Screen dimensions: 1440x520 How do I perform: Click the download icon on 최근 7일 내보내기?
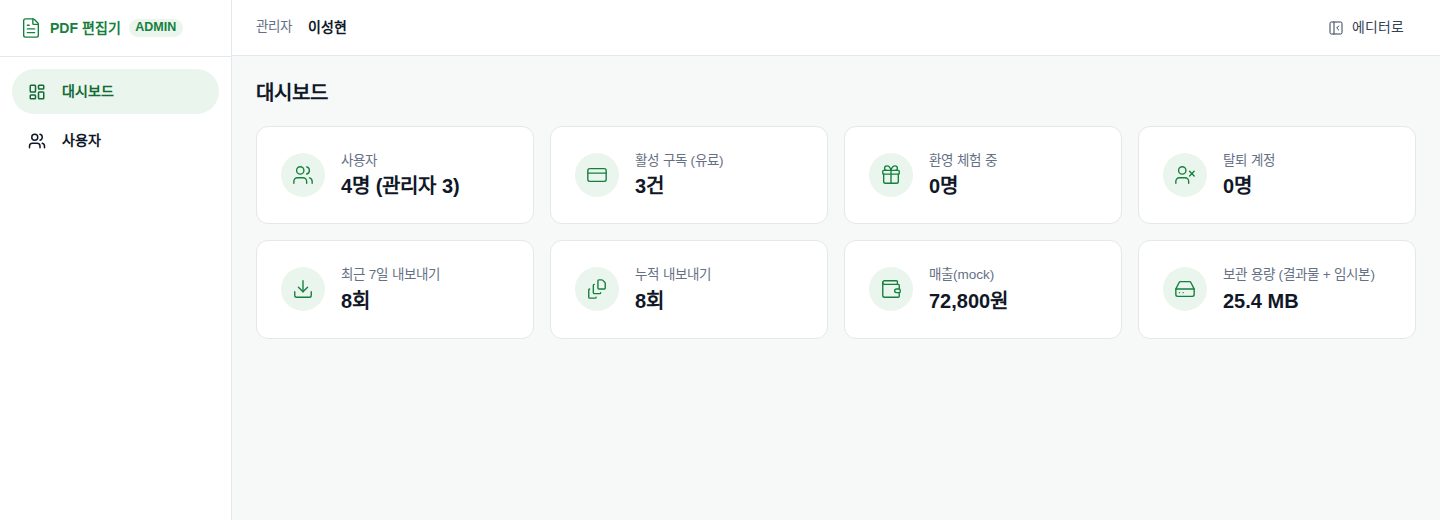point(303,289)
